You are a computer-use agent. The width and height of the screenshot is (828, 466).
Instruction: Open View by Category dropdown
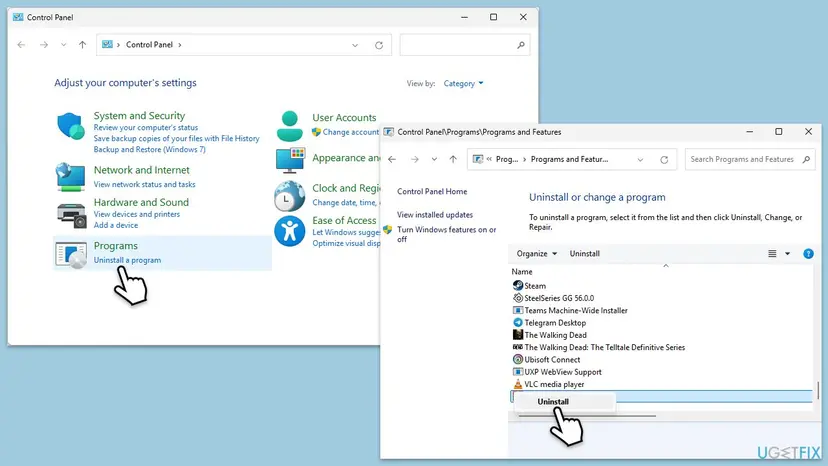(x=463, y=83)
